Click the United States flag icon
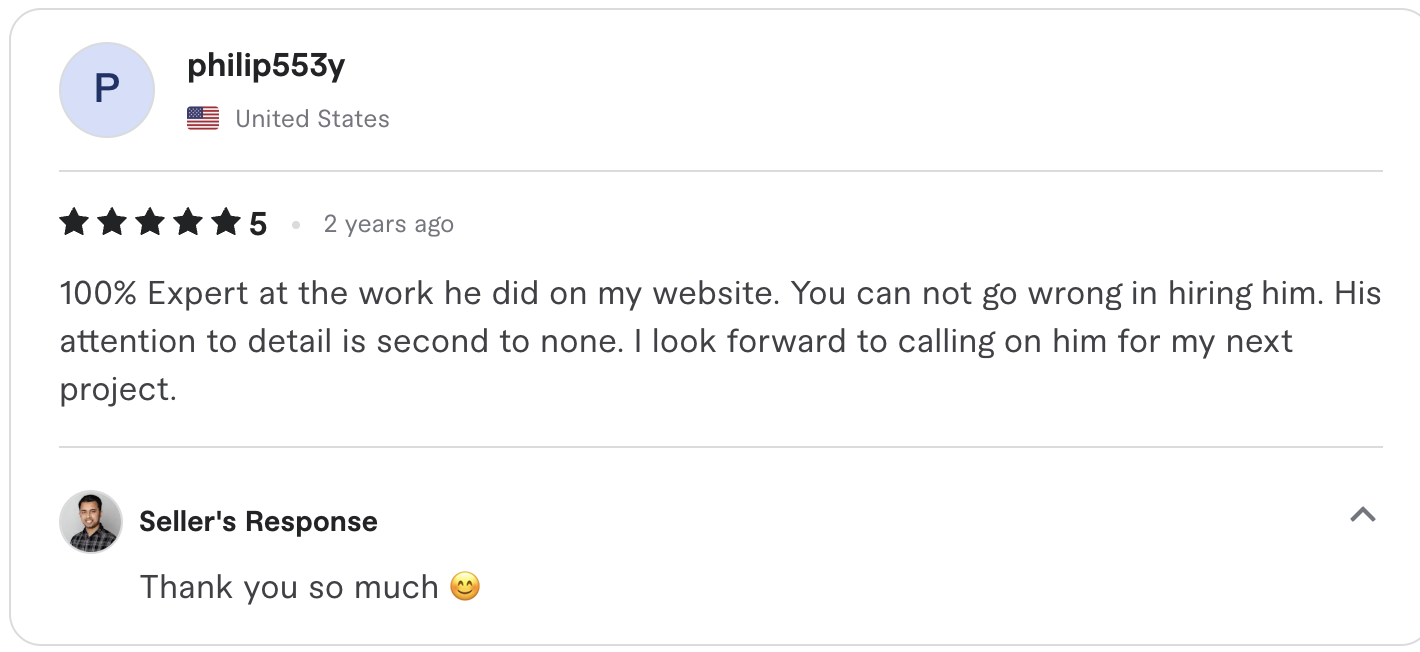 pos(203,117)
